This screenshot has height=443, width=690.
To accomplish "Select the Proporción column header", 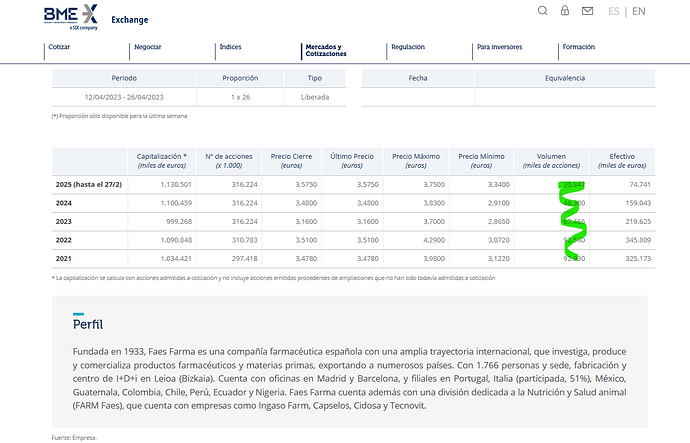I will tap(240, 78).
